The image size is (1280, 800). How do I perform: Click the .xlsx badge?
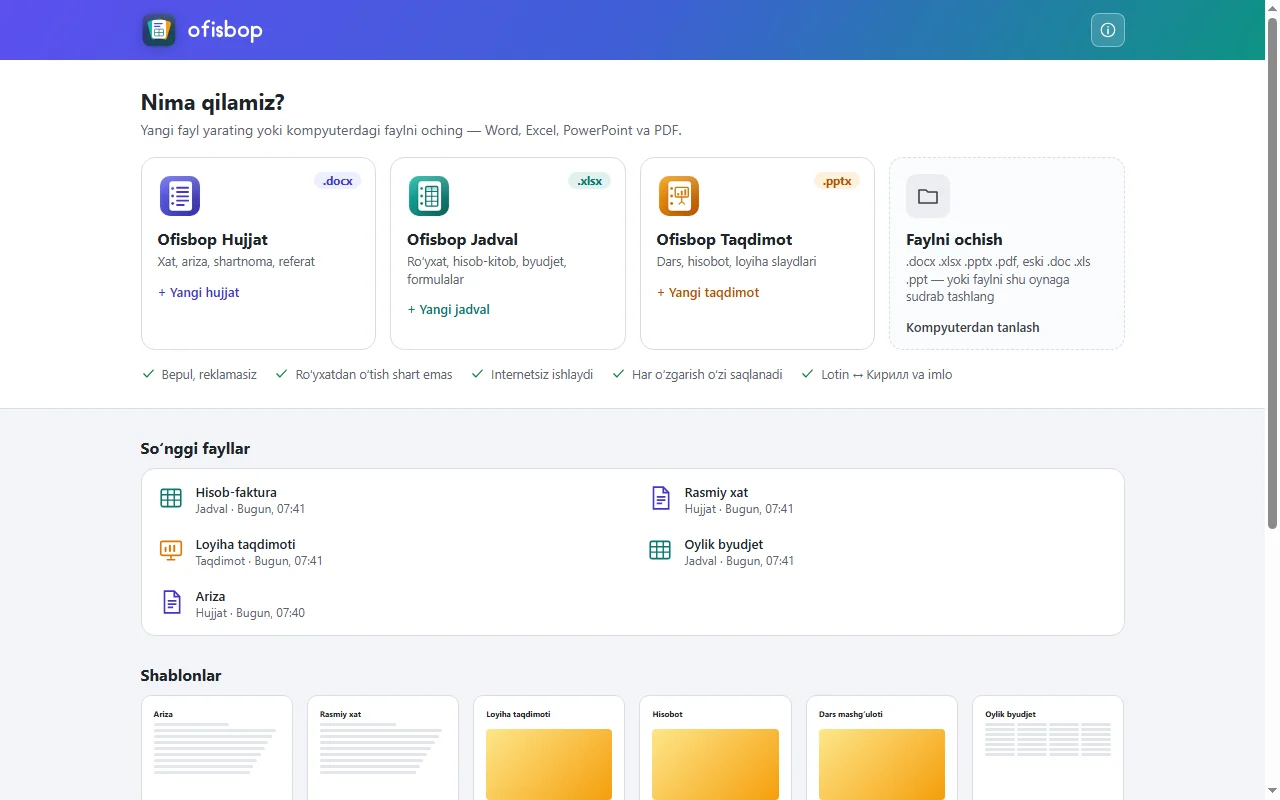coord(590,181)
